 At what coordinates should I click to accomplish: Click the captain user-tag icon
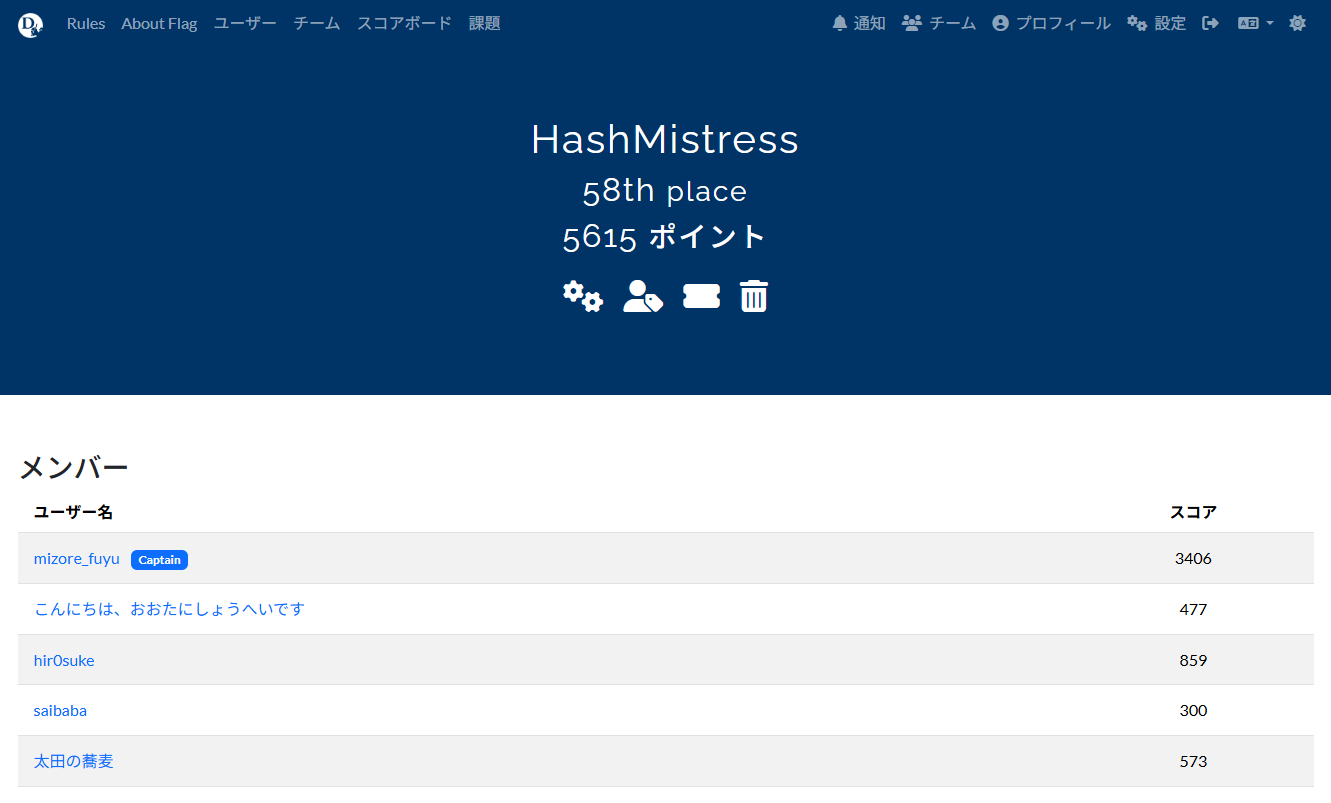[x=643, y=297]
